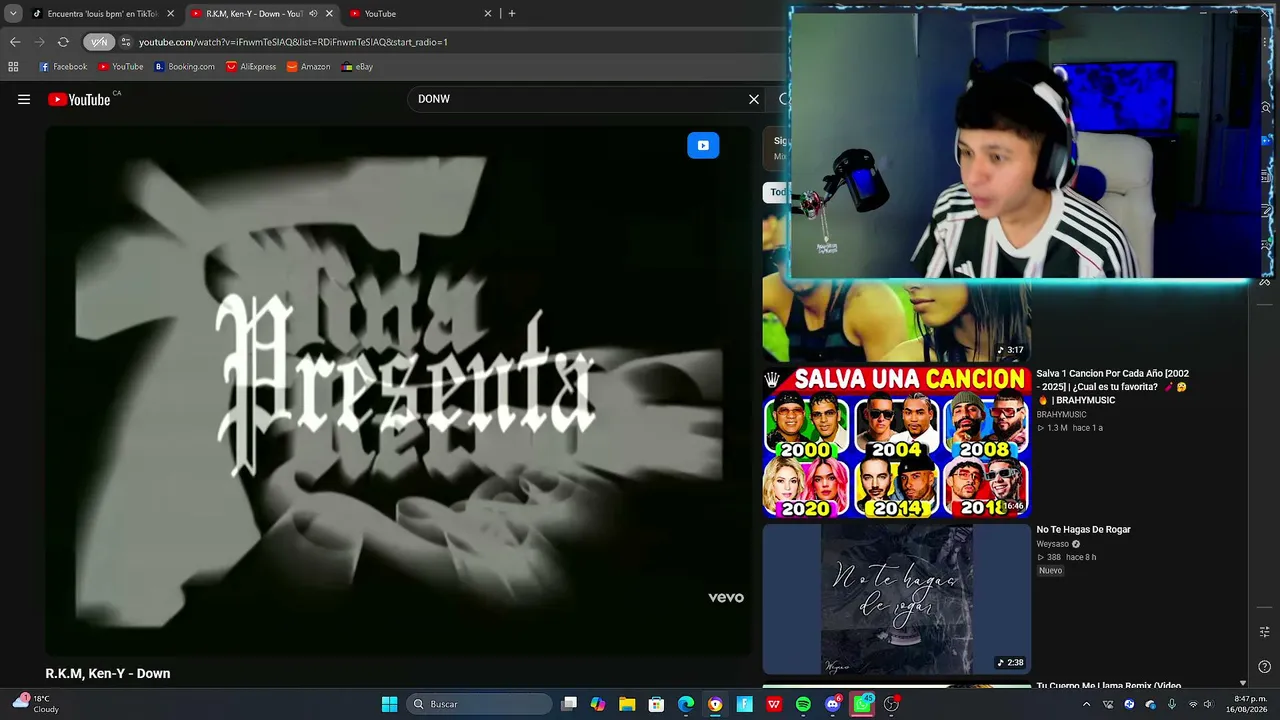Open Spotify from the taskbar
Image resolution: width=1280 pixels, height=720 pixels.
click(803, 704)
